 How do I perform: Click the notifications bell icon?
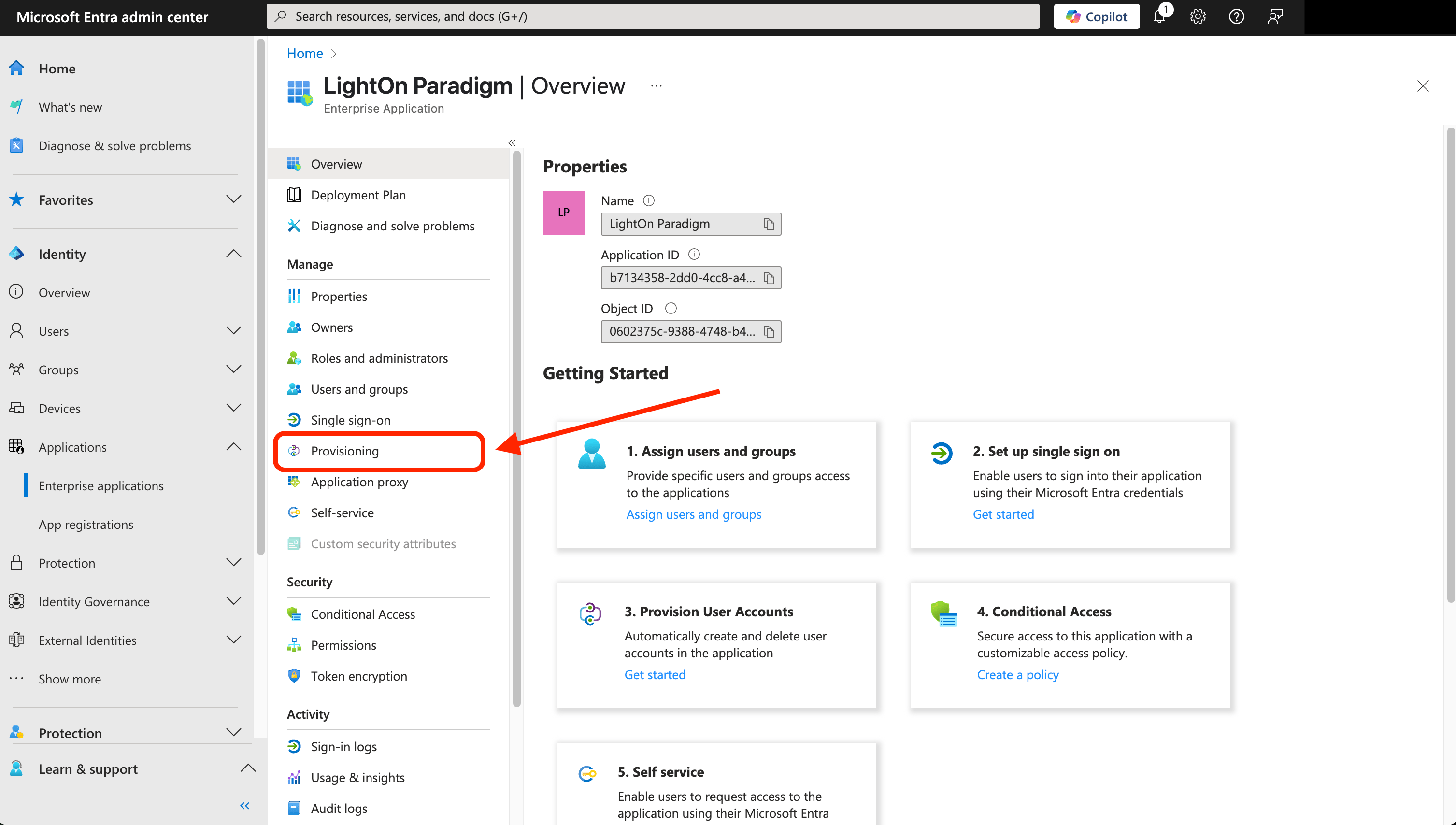(1159, 17)
